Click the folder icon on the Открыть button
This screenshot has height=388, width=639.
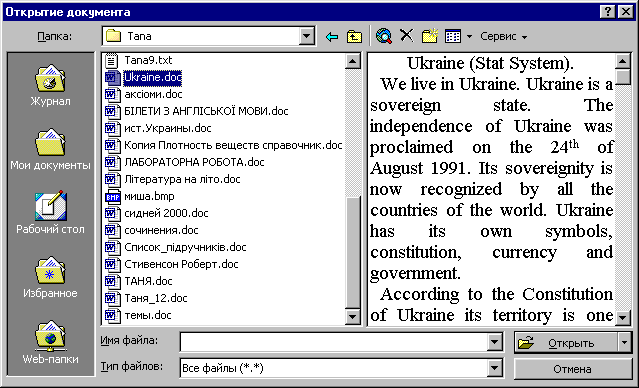coord(526,343)
